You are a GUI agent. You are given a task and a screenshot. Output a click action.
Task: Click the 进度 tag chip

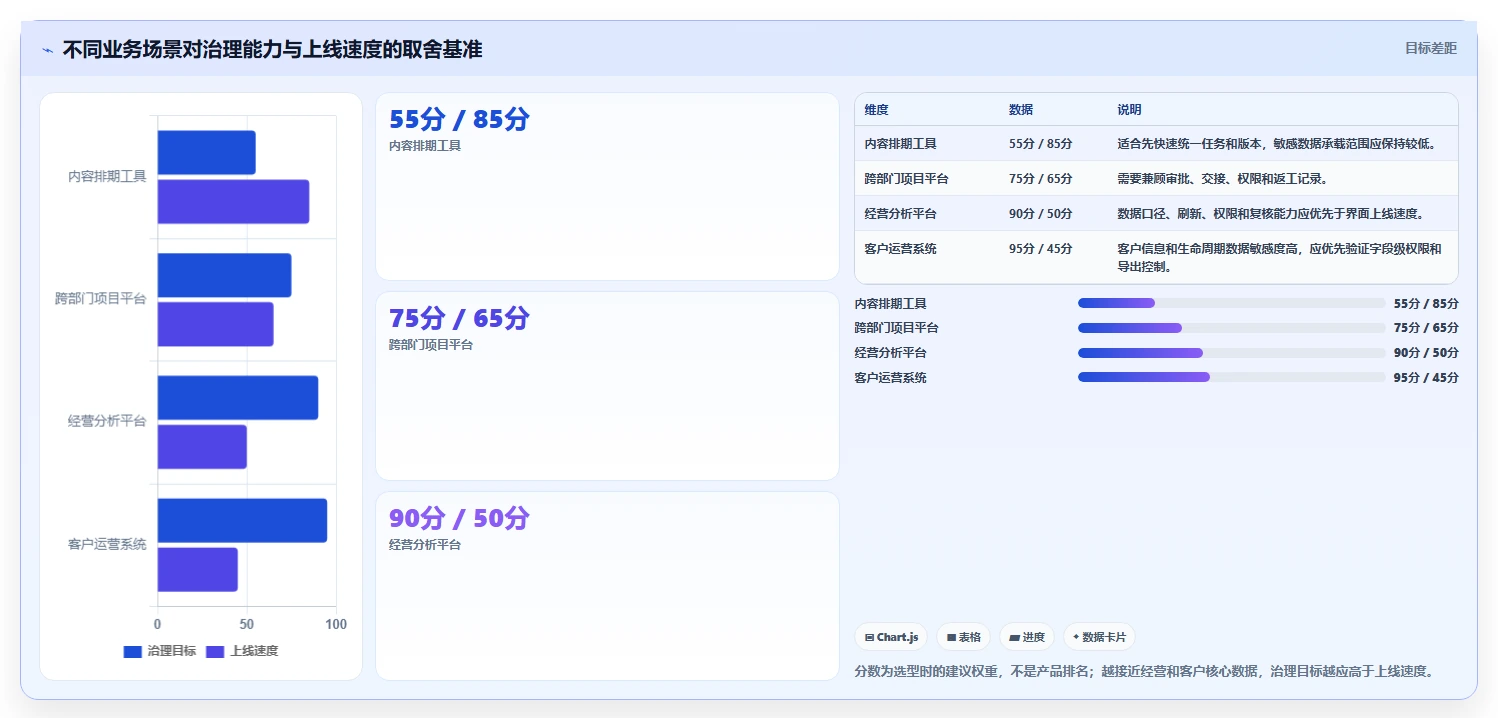tap(1027, 637)
